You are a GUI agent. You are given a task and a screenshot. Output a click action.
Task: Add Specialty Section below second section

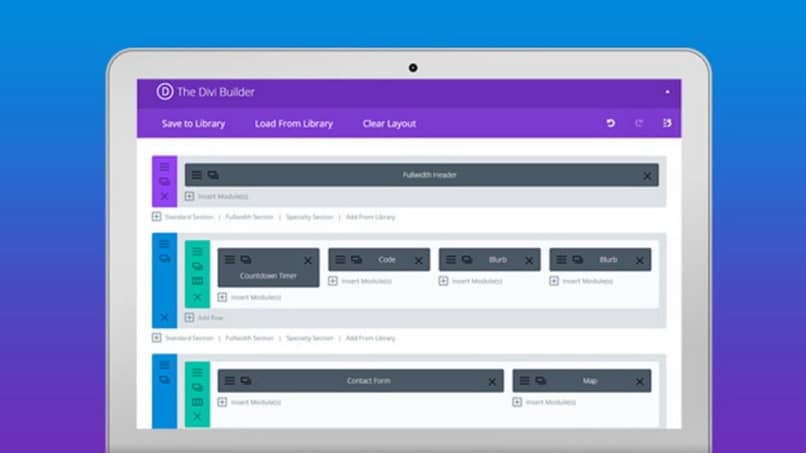coord(309,338)
